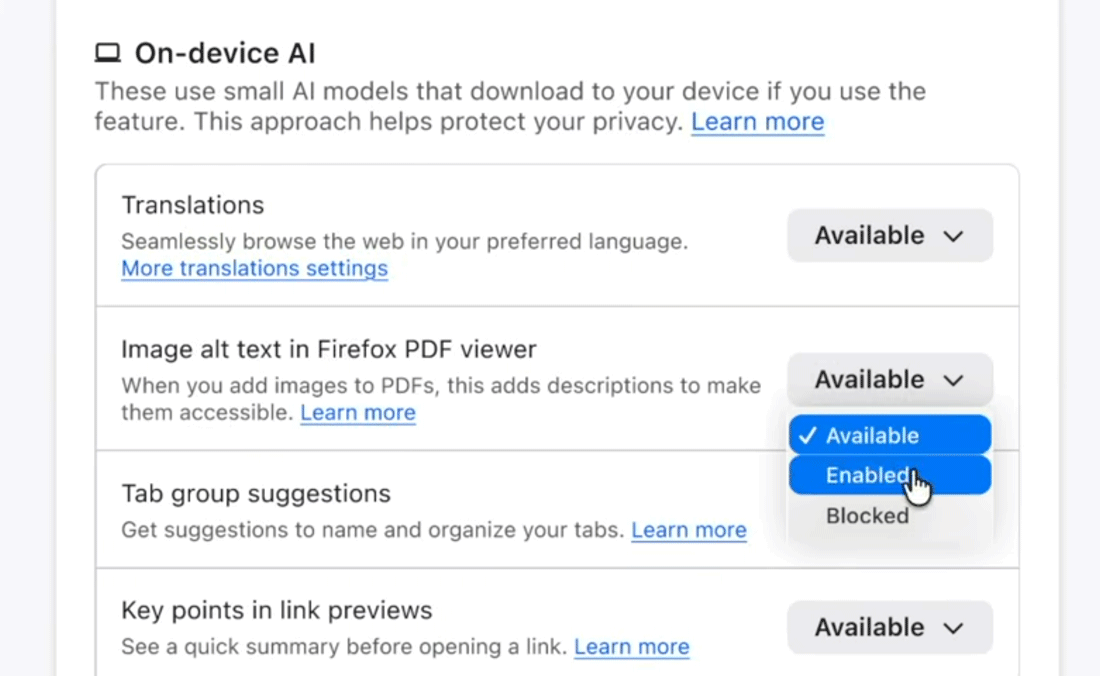Click the 'Seamlessly browse the web' description text
Screen dimensions: 1100x676
[x=404, y=242]
